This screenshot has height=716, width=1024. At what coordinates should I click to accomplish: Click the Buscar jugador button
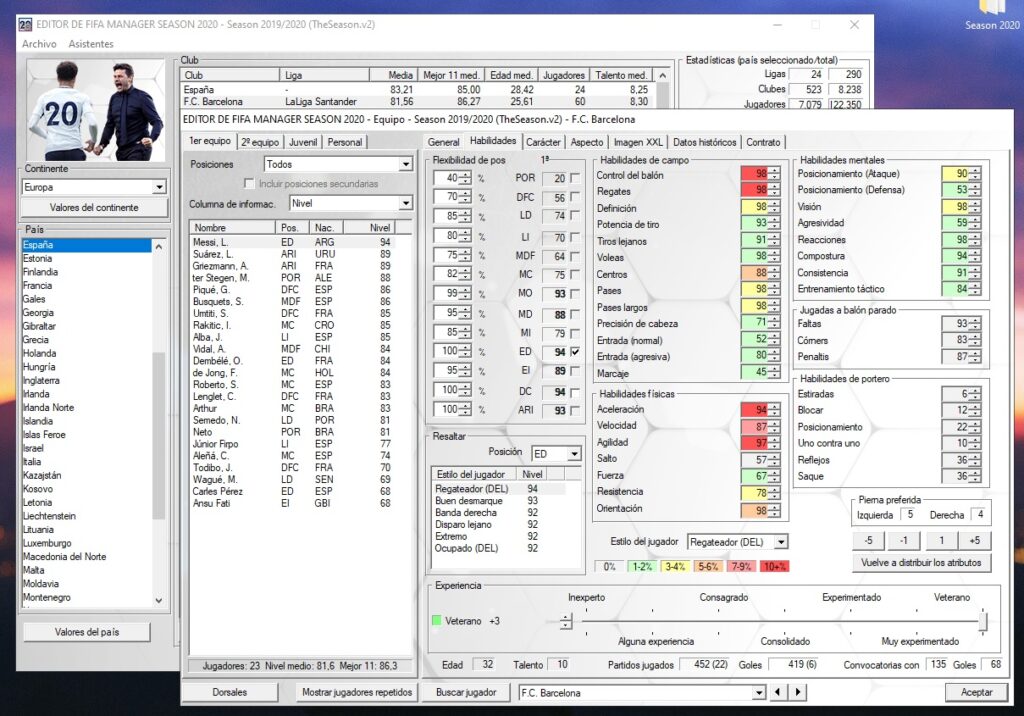tap(466, 692)
